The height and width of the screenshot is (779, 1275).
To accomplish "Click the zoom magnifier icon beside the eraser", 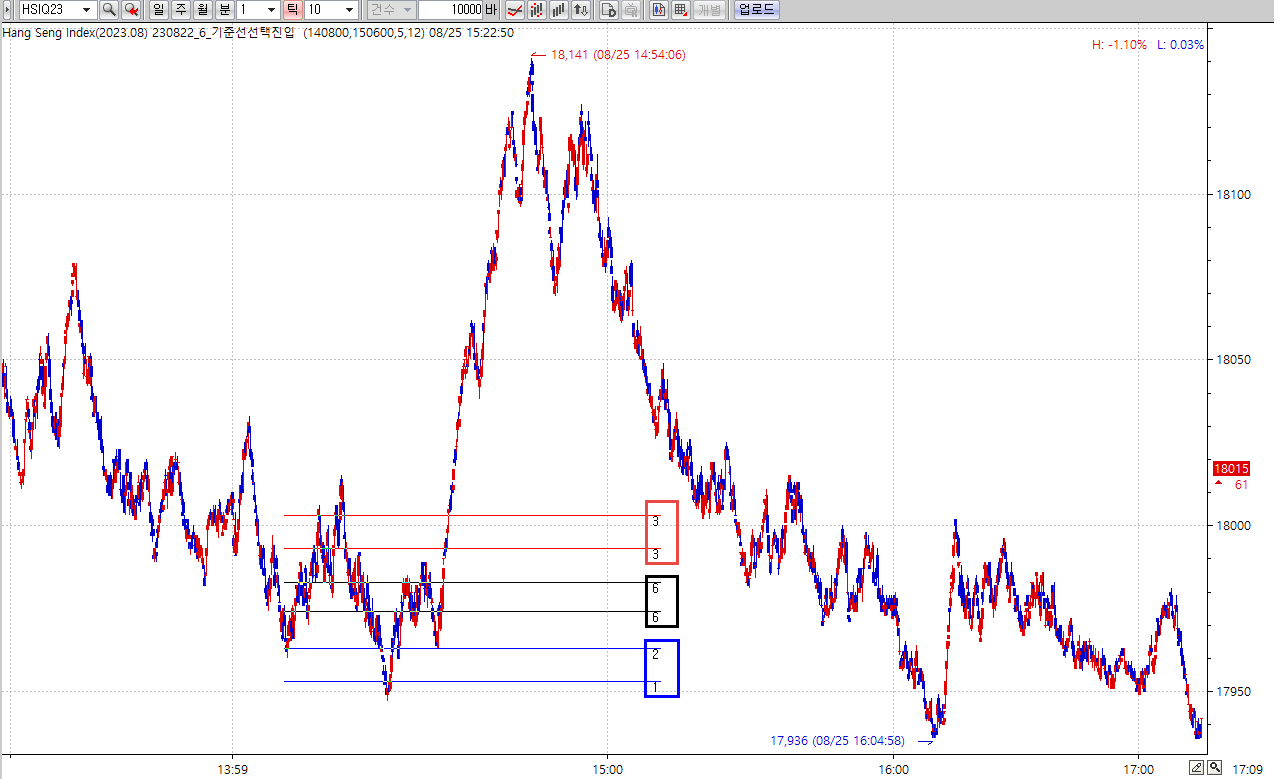I will [1214, 768].
